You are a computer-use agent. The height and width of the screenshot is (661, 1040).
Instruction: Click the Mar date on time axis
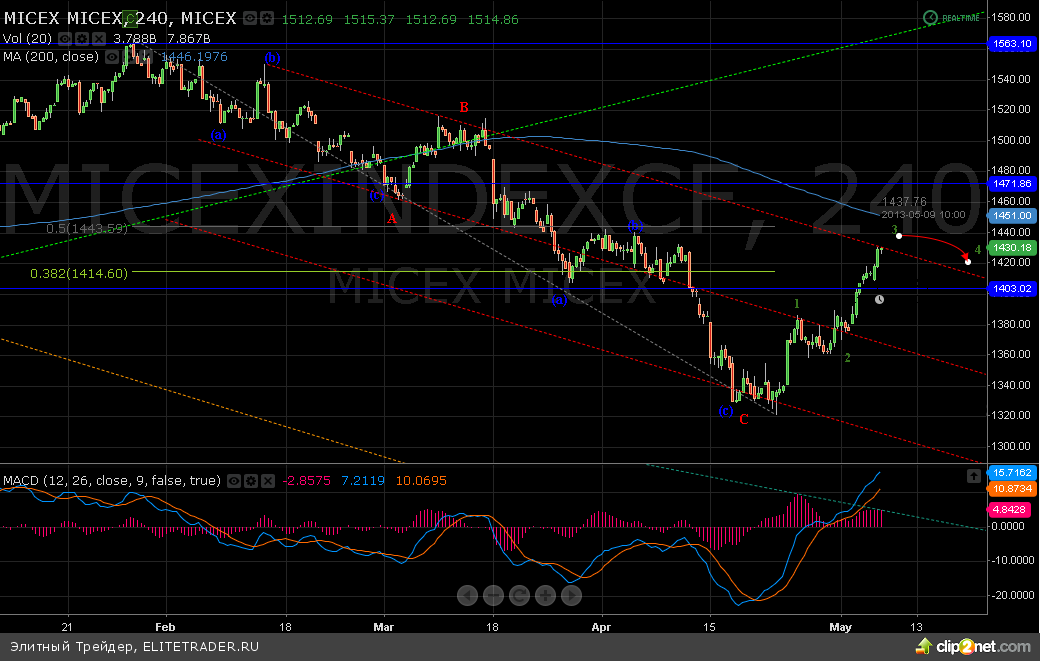(383, 627)
